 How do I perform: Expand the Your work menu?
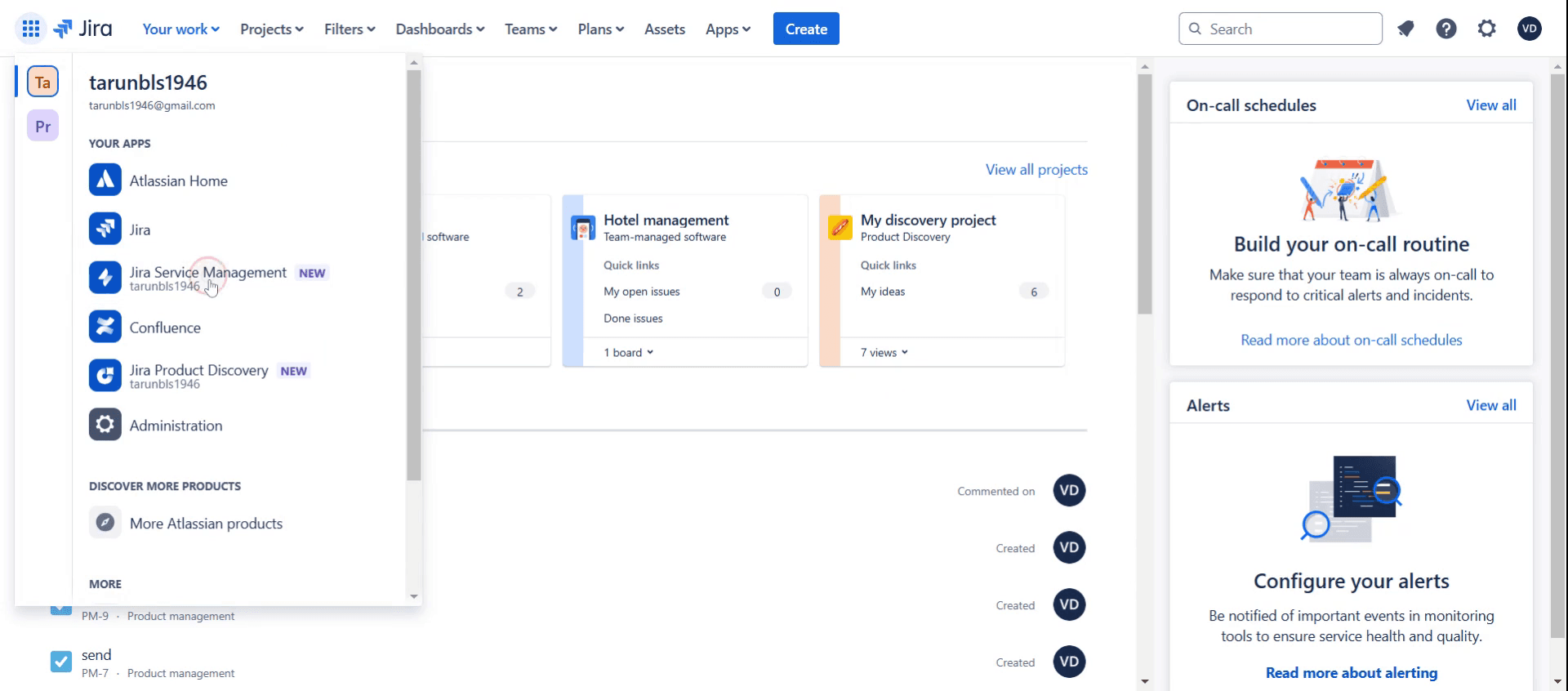[180, 29]
